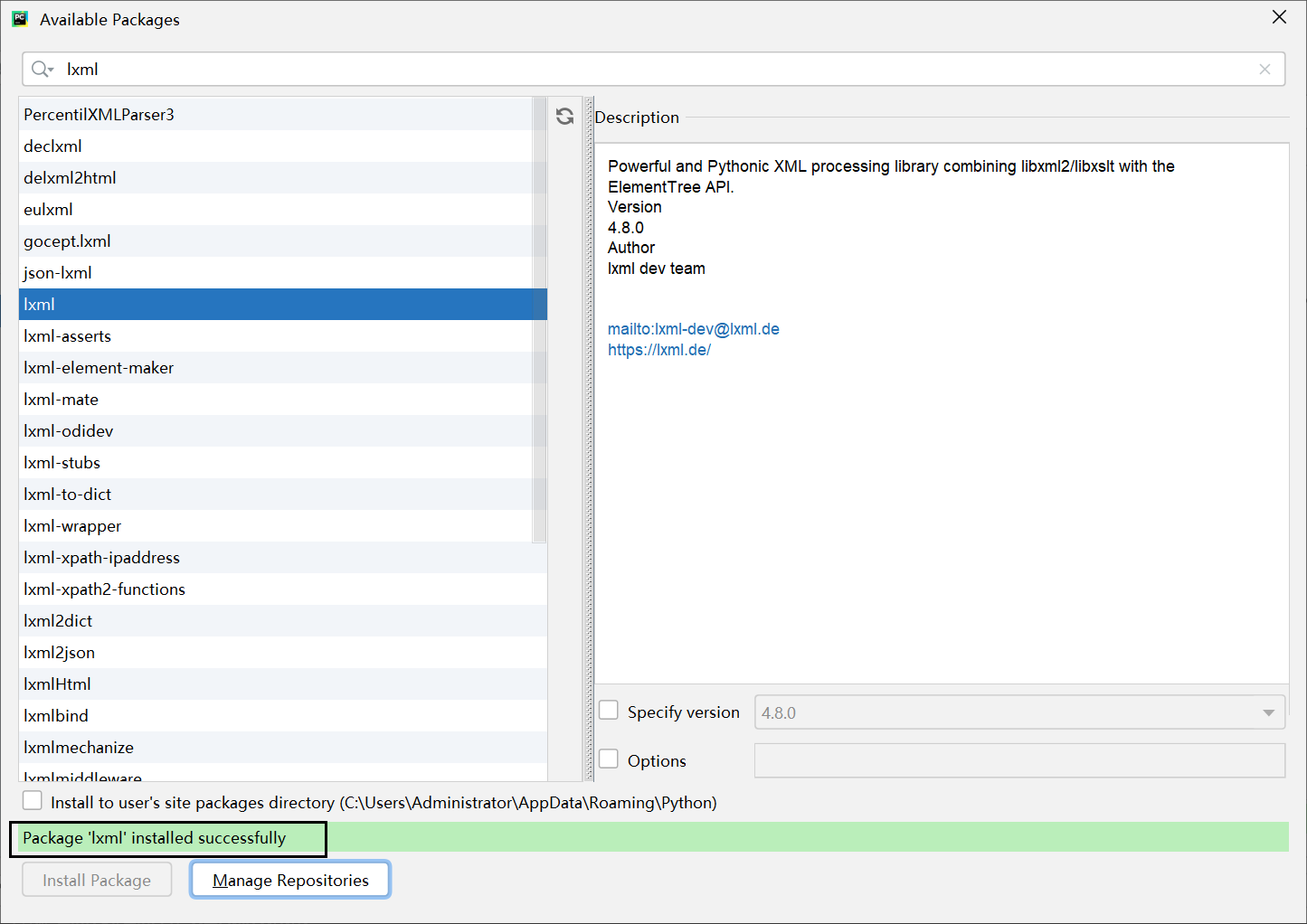Screen dimensions: 1307x924
Task: Select the lxmlmechanize package
Action: 283,748
